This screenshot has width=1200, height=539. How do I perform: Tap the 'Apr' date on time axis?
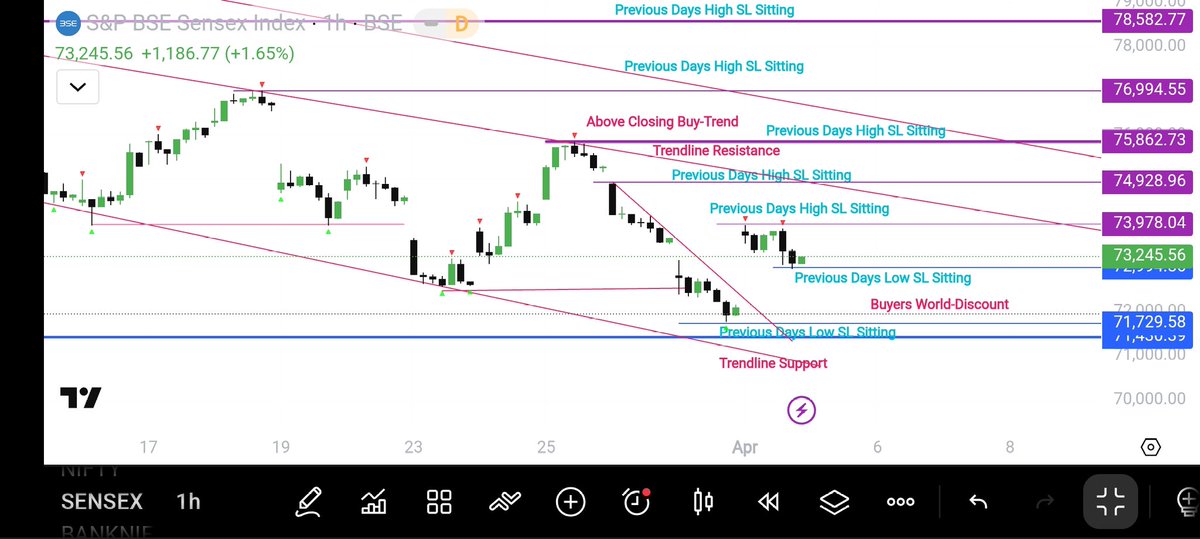pyautogui.click(x=745, y=447)
